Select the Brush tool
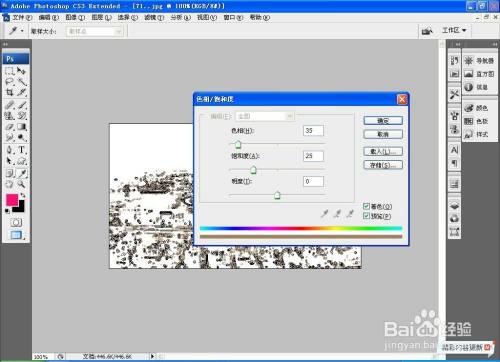Image resolution: width=500 pixels, height=362 pixels. point(22,105)
